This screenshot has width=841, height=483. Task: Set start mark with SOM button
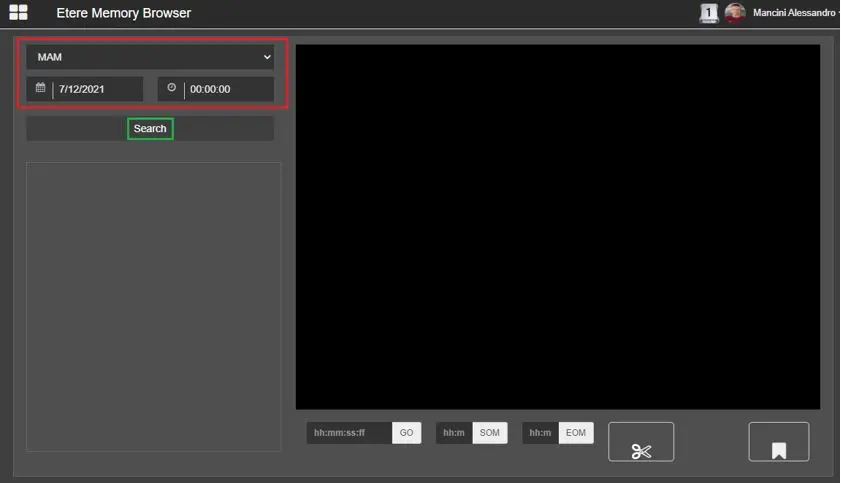click(x=489, y=433)
